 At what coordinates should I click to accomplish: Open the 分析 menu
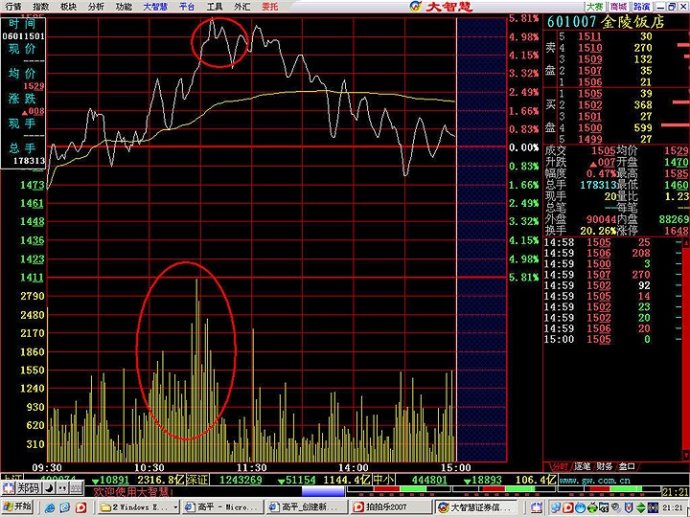(x=95, y=7)
